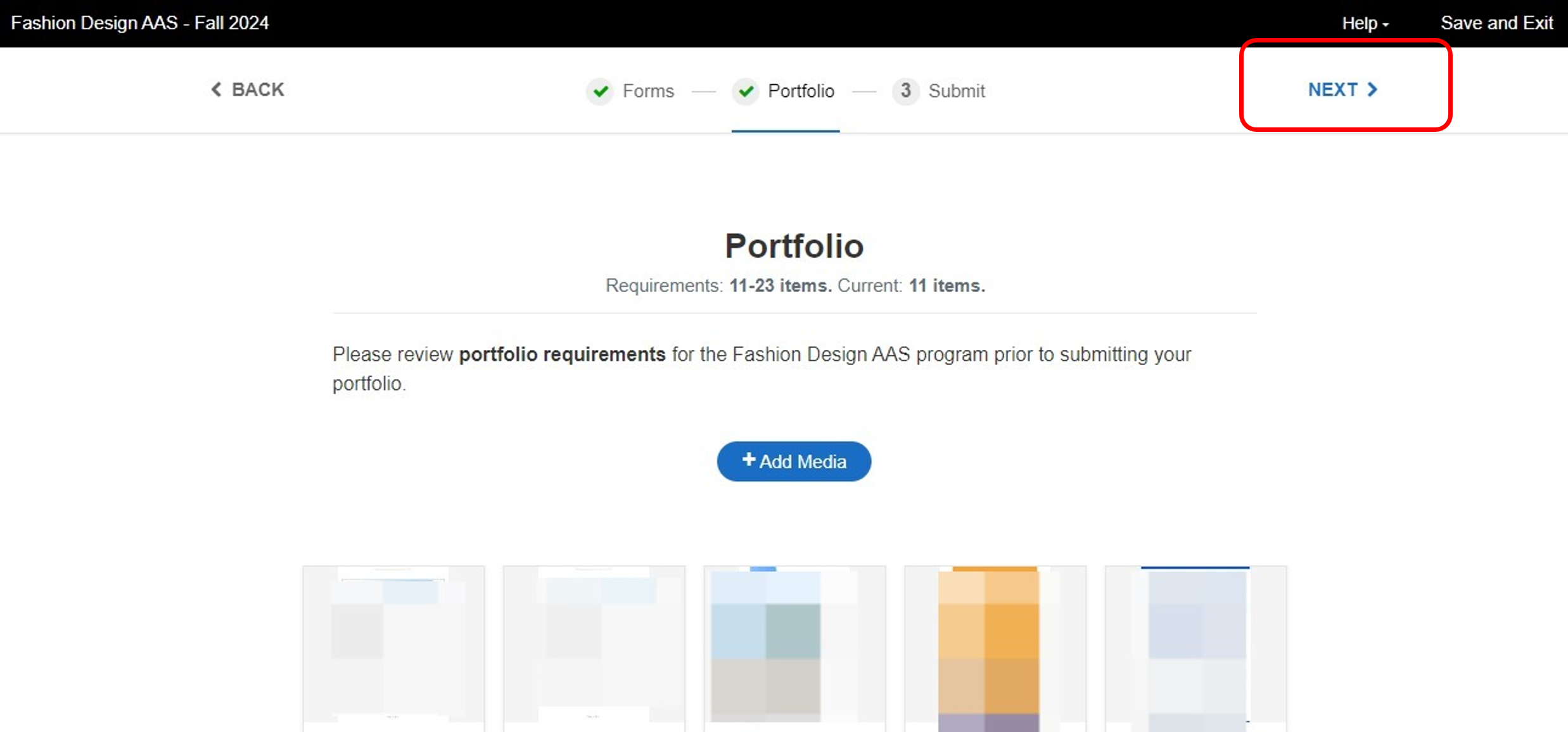1568x732 pixels.
Task: Open the Help dropdown menu
Action: pos(1360,23)
